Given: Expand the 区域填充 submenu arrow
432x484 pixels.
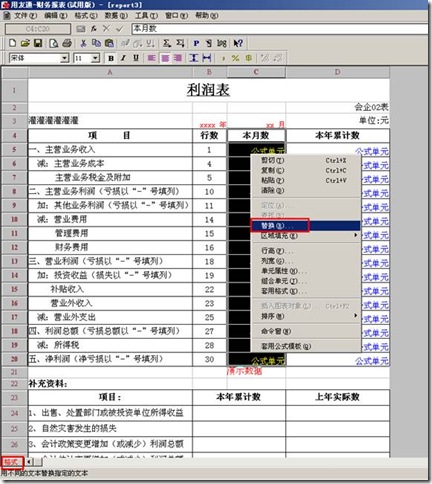Looking at the screenshot, I should (356, 235).
